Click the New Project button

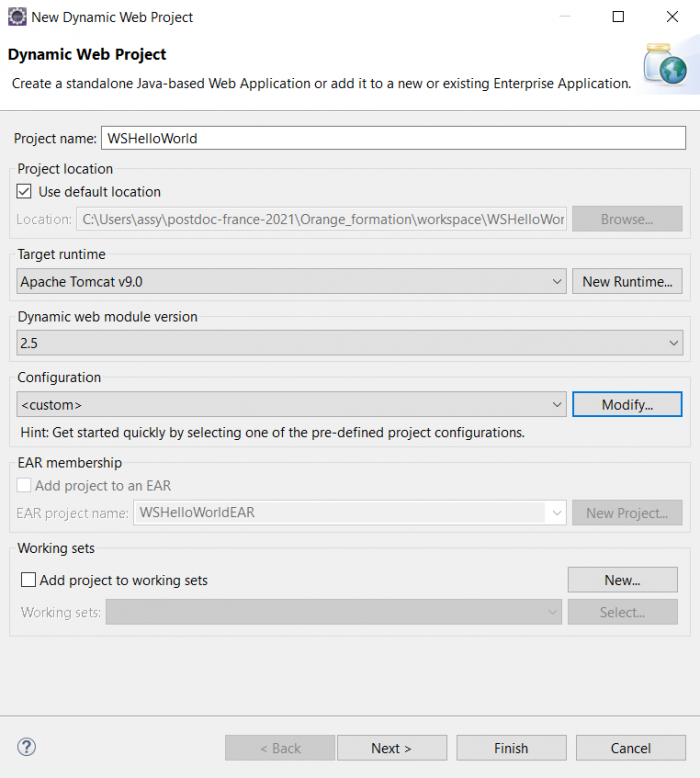coord(627,513)
